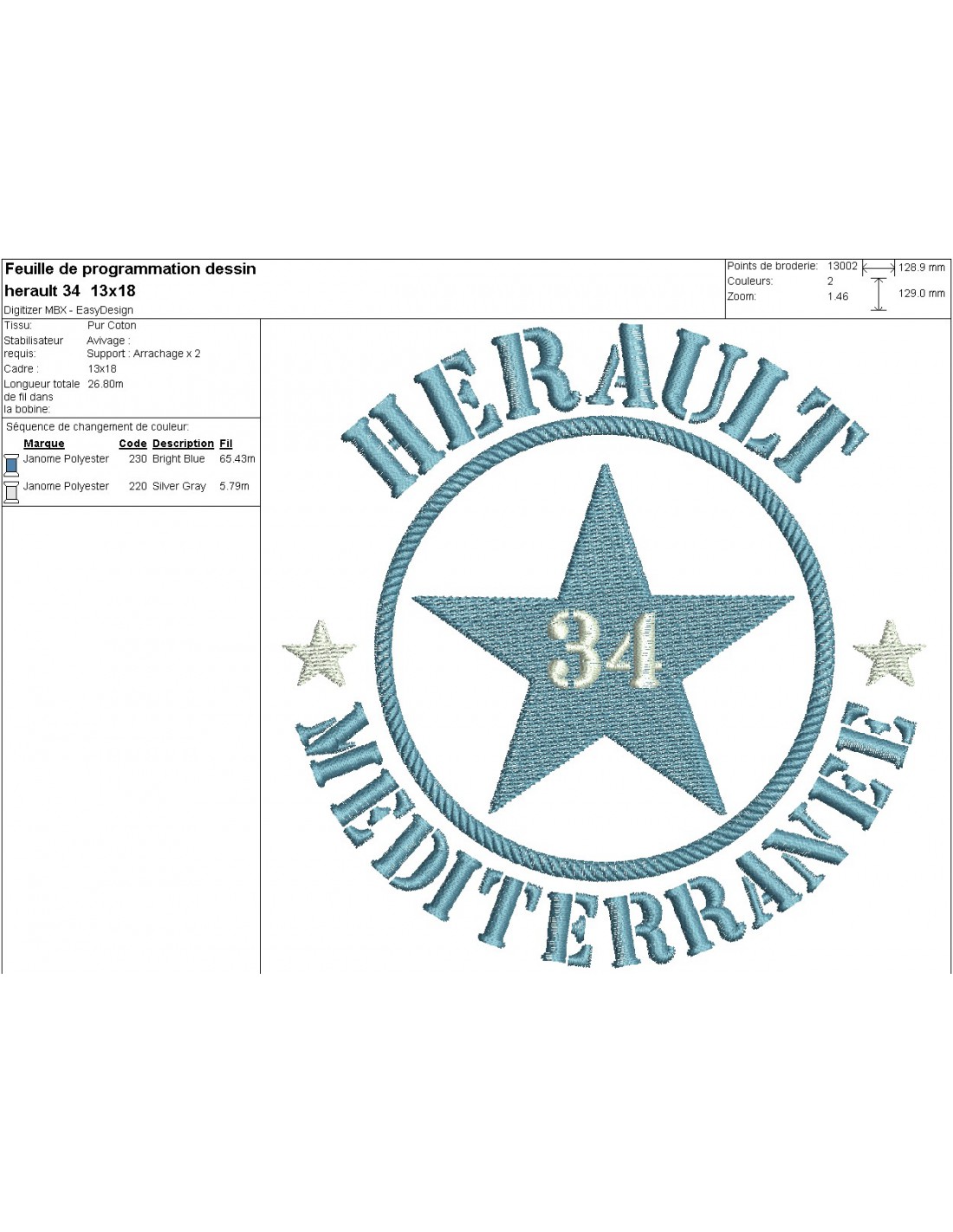Click the Zoom value 1.46

tap(838, 296)
